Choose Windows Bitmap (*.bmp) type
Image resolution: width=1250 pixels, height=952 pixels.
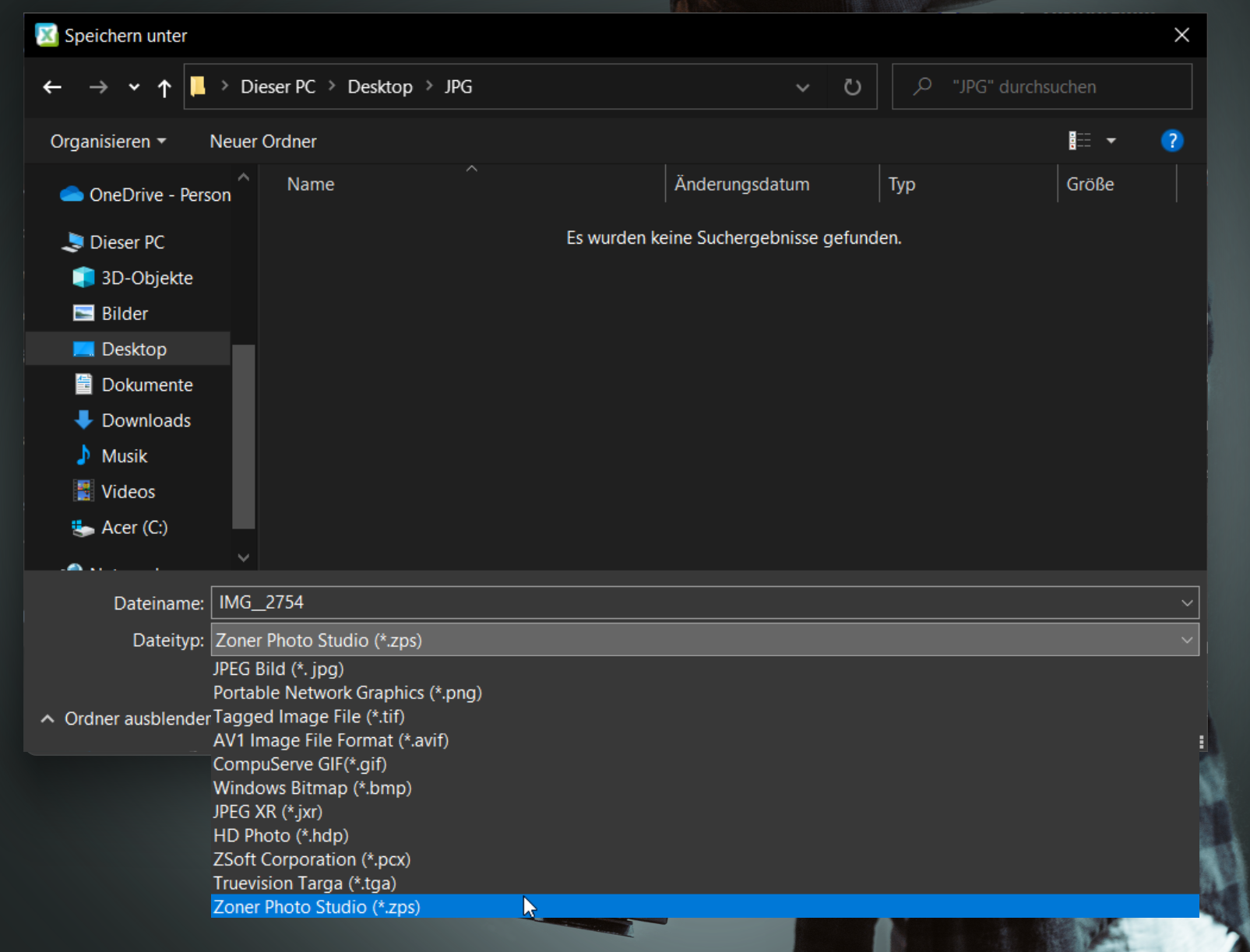click(x=705, y=788)
